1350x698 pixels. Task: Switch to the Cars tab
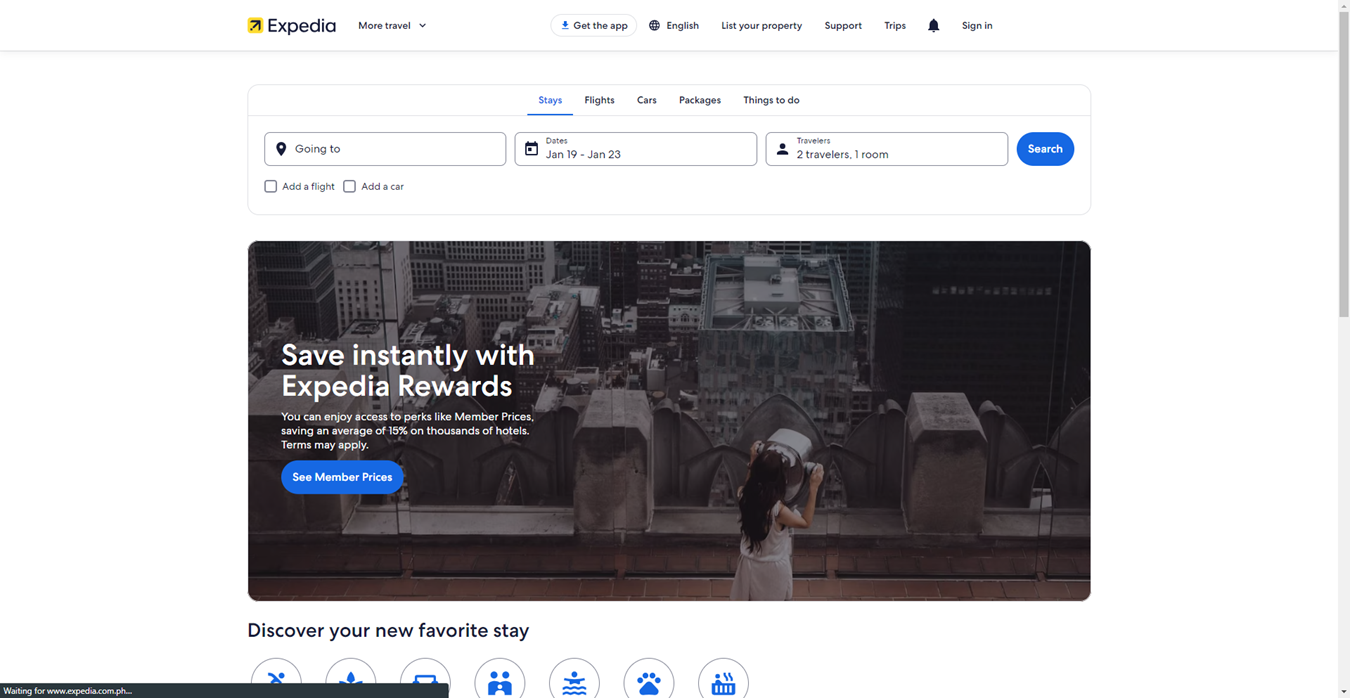[x=647, y=100]
